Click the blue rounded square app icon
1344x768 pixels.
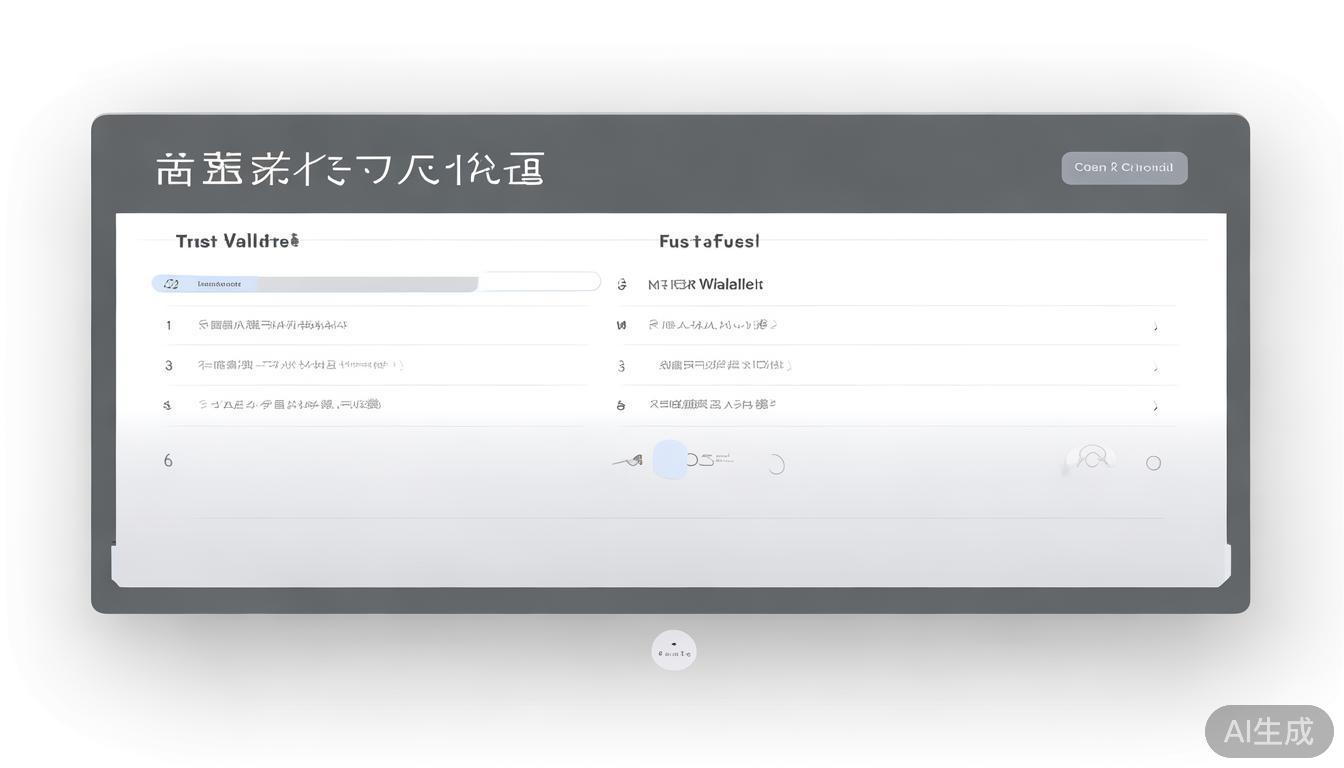[x=671, y=460]
